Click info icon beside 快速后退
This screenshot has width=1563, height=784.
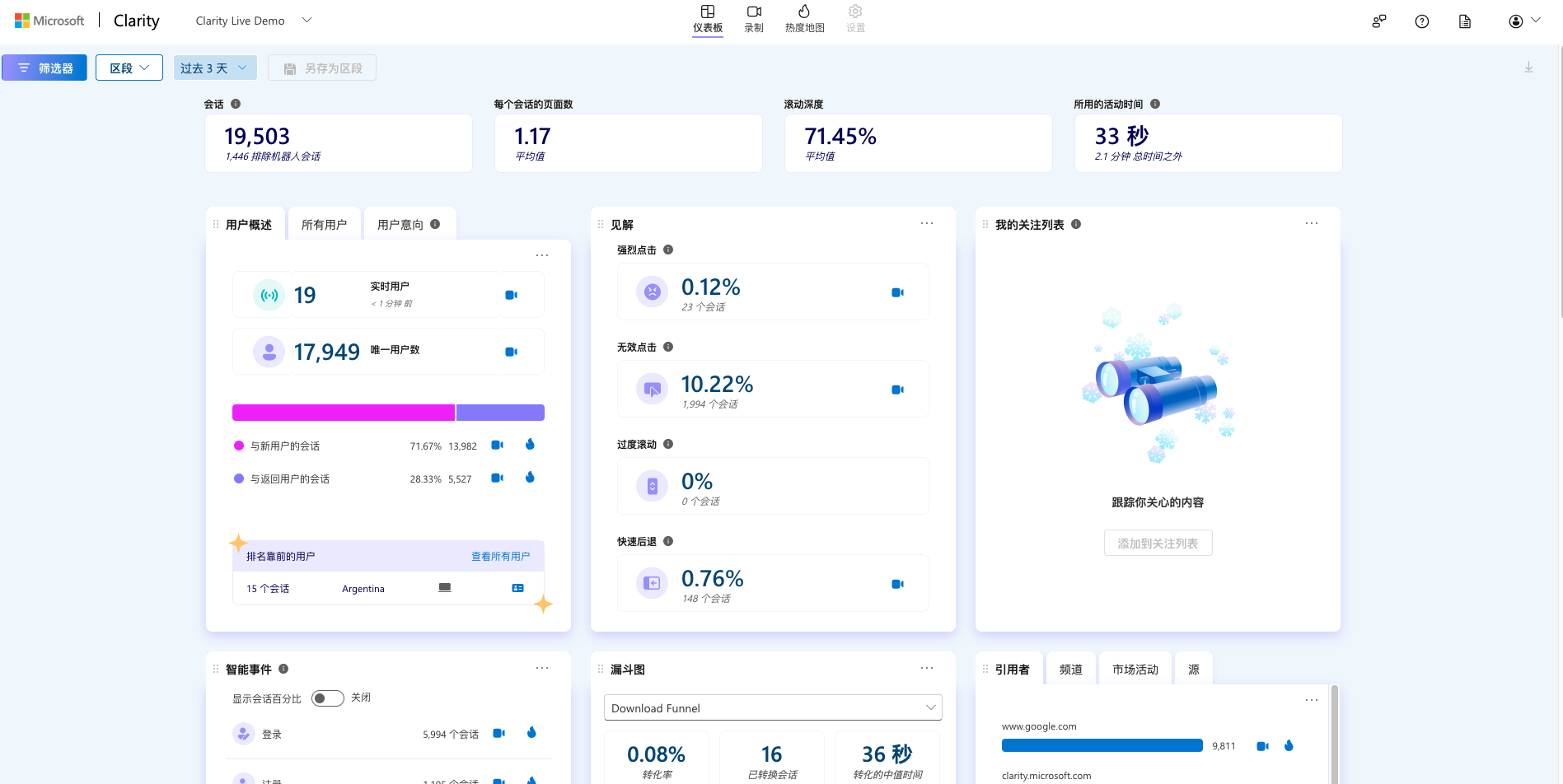[668, 541]
